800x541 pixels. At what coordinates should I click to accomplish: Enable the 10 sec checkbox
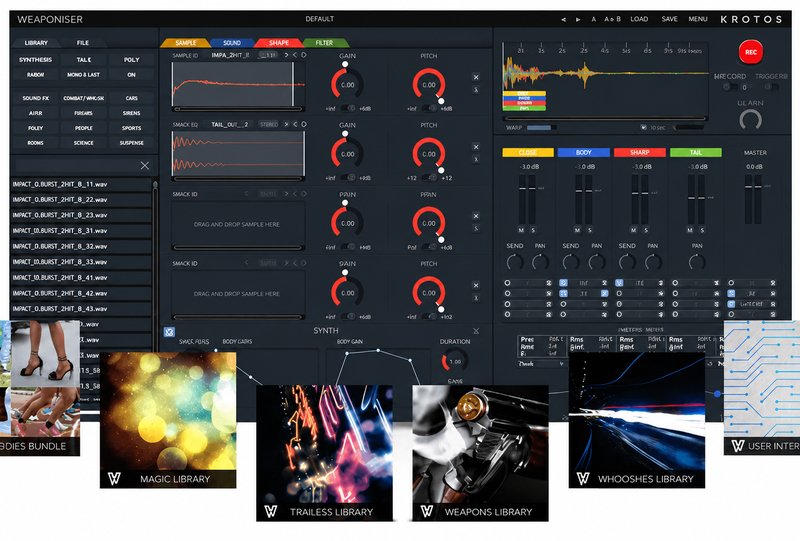pos(643,128)
